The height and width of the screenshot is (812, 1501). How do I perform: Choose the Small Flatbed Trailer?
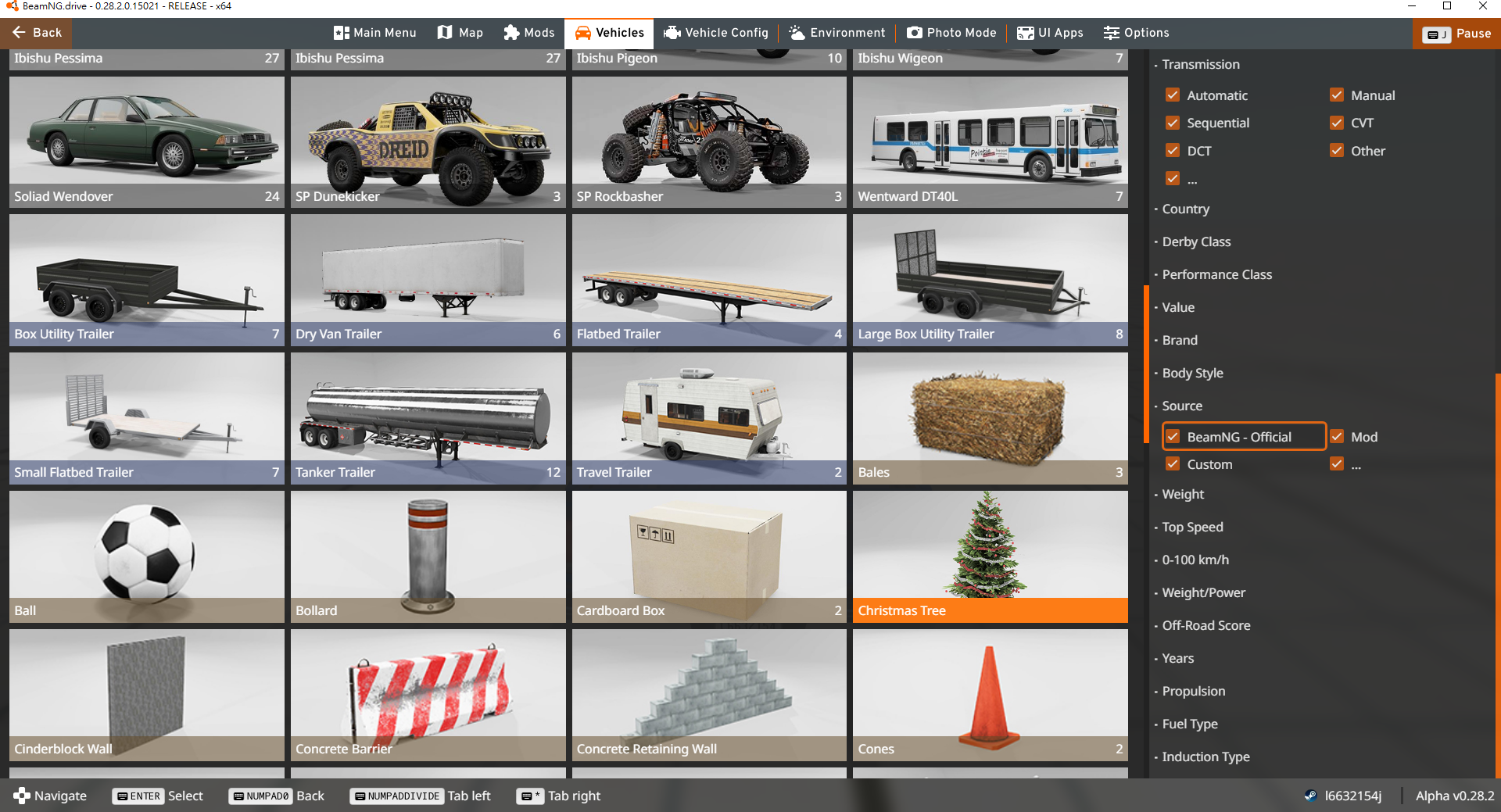pos(147,418)
